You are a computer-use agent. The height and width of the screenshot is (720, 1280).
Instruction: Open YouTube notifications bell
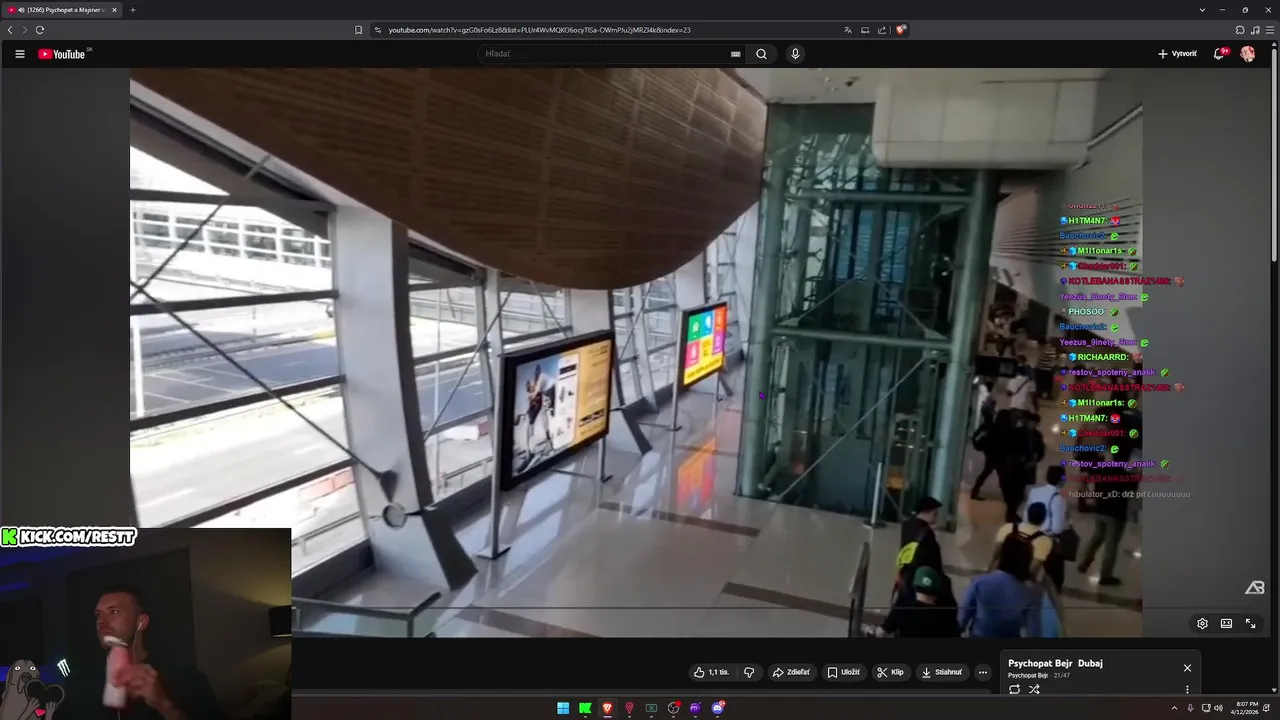1219,54
